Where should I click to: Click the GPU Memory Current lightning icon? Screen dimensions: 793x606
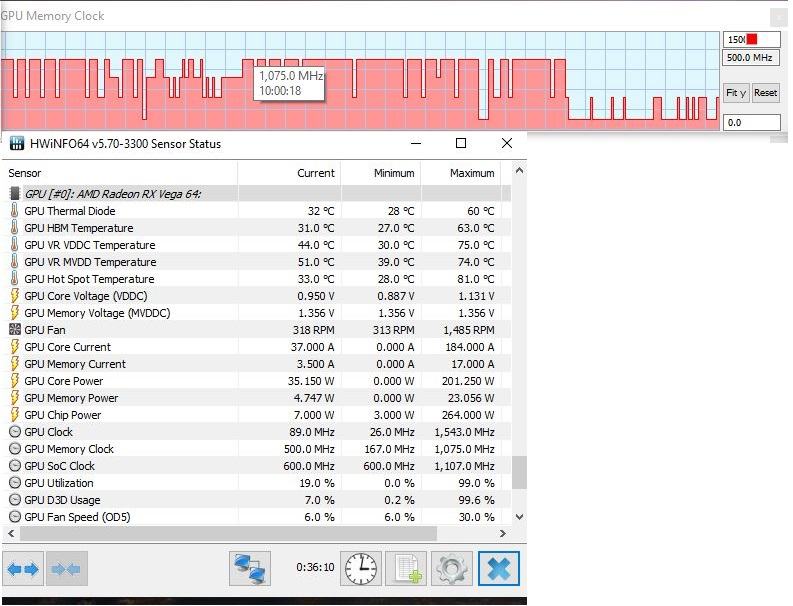coord(15,364)
